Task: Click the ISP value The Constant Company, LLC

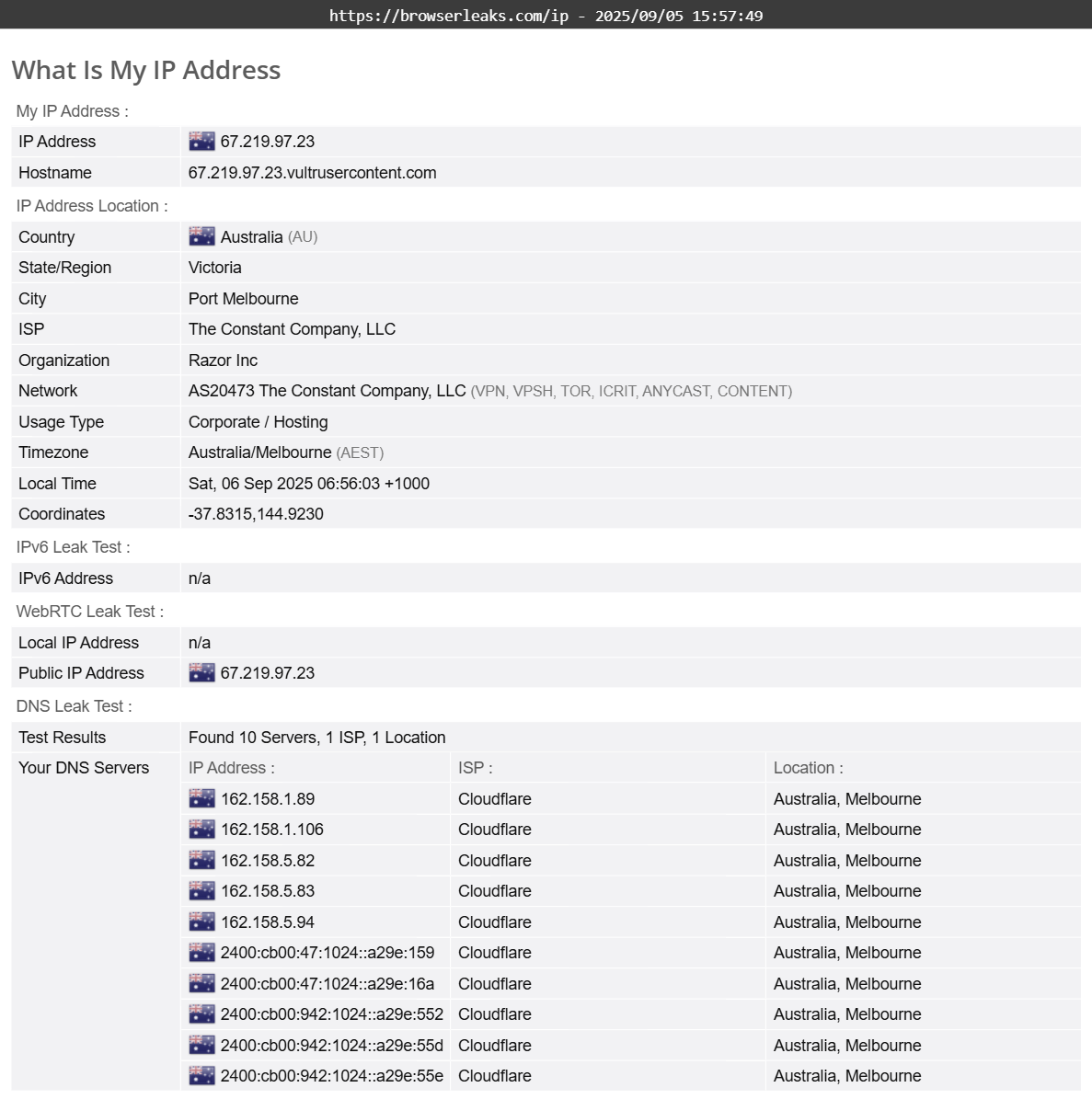Action: pos(292,329)
